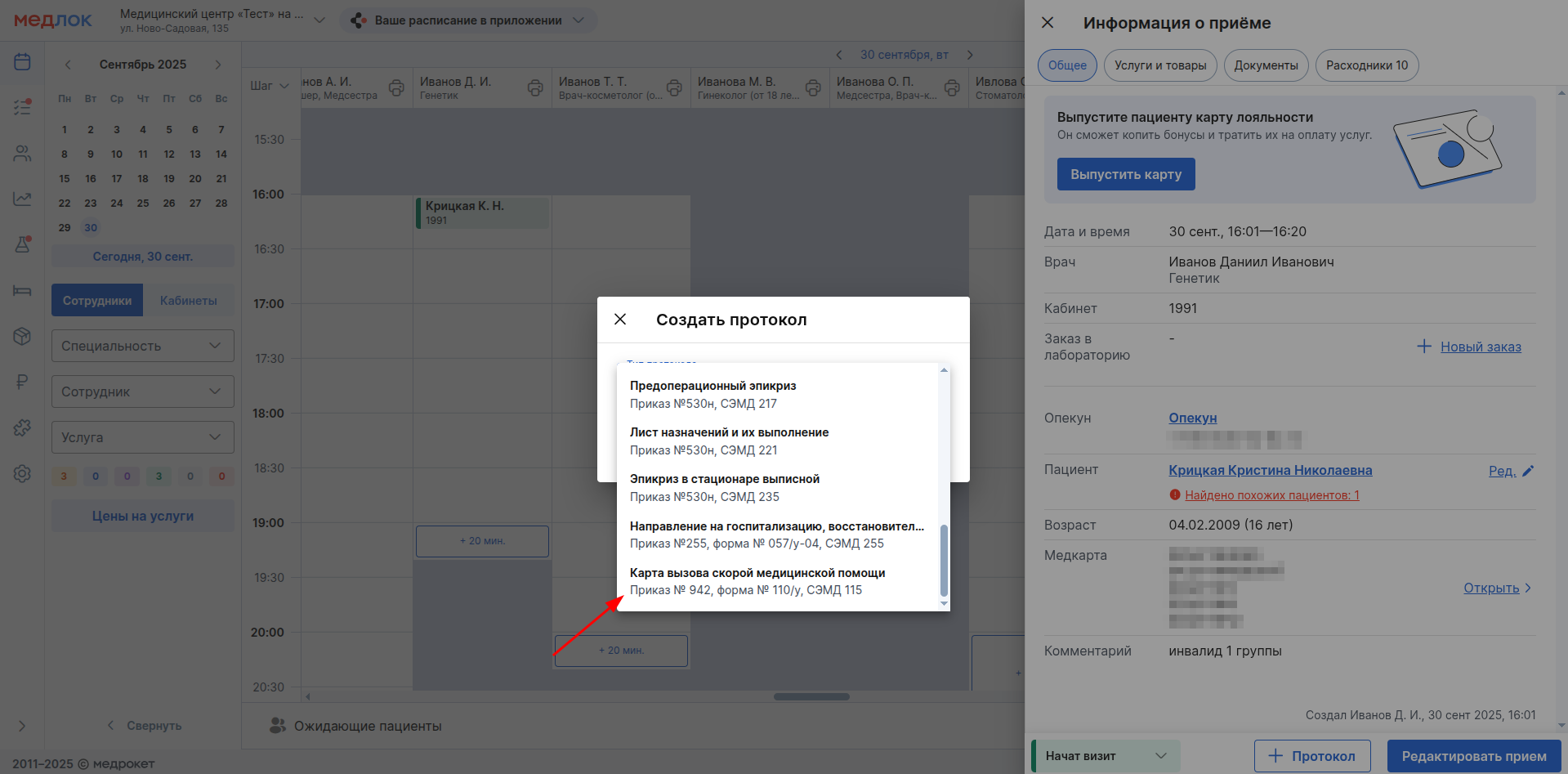
Task: Open the analytics chart sidebar icon
Action: click(22, 199)
